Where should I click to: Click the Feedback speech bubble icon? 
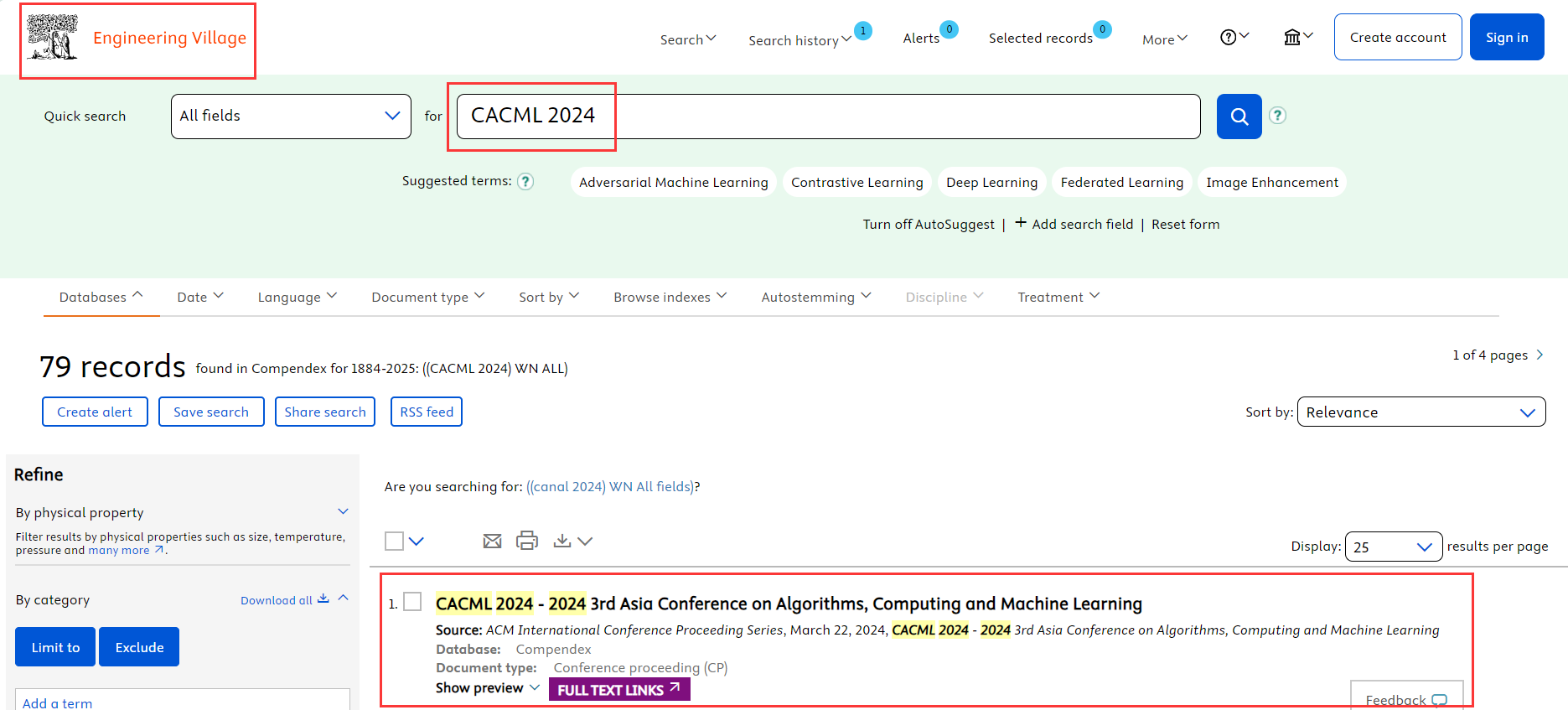point(1440,701)
